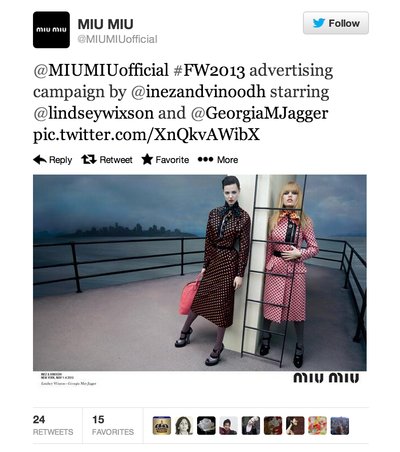This screenshot has width=400, height=452.
Task: View the 24 Retweets count
Action: click(53, 425)
